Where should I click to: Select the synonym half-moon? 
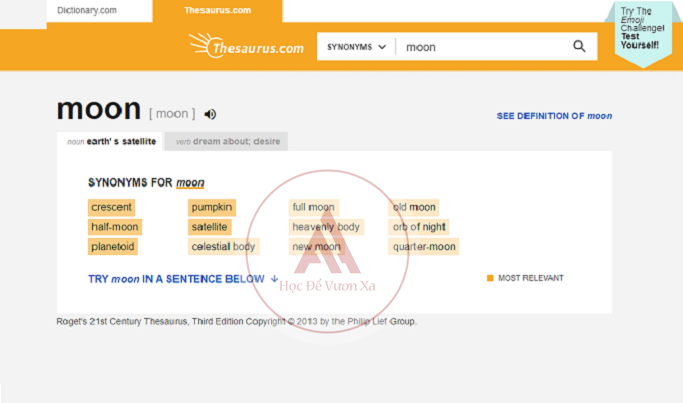[115, 227]
